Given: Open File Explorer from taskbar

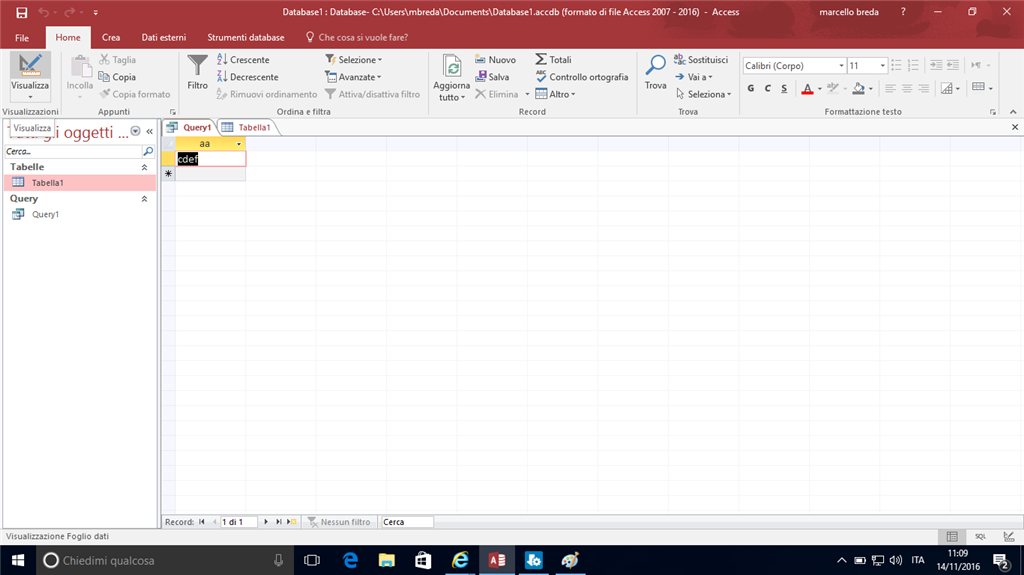Looking at the screenshot, I should point(387,560).
